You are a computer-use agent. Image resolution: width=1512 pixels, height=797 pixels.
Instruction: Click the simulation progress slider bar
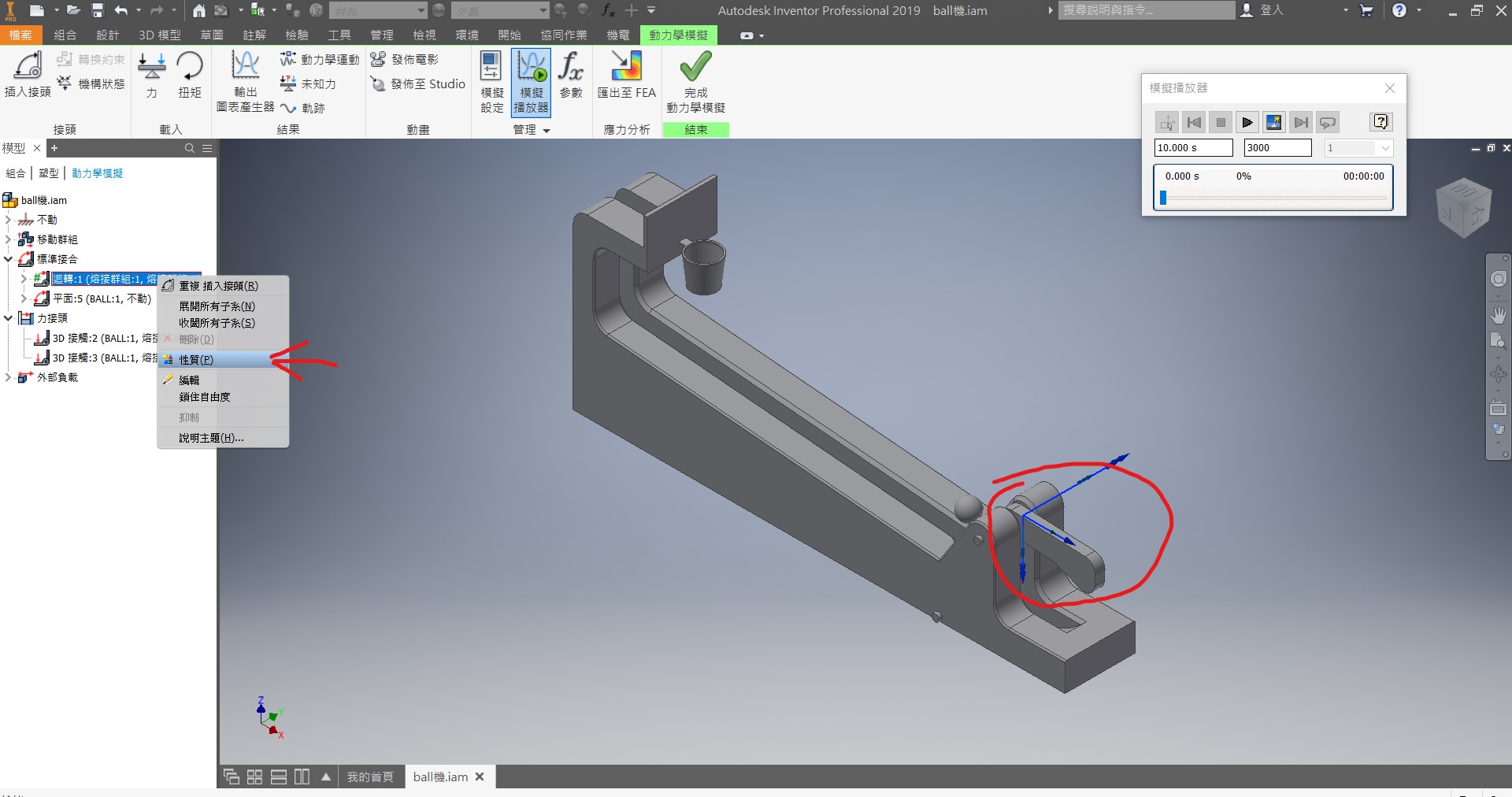(x=1273, y=198)
